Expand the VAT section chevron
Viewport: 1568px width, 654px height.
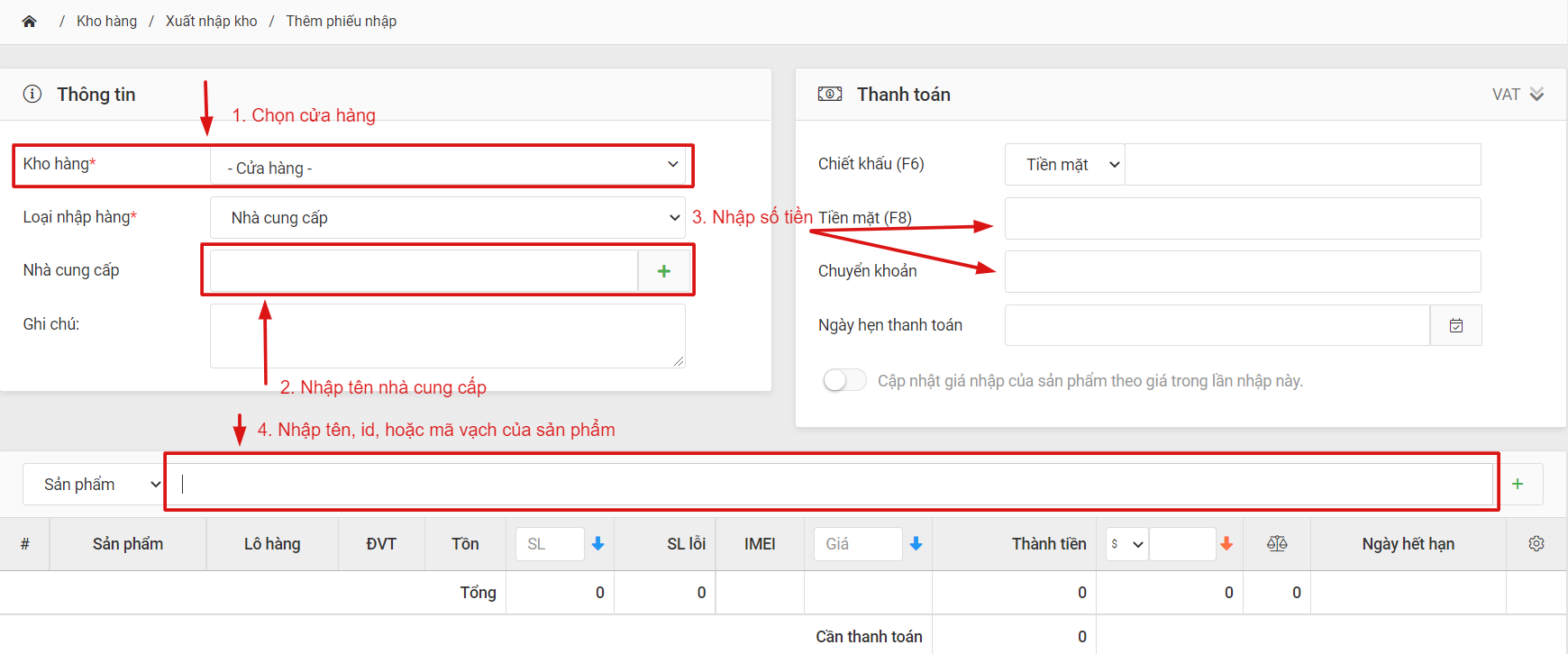coord(1536,95)
